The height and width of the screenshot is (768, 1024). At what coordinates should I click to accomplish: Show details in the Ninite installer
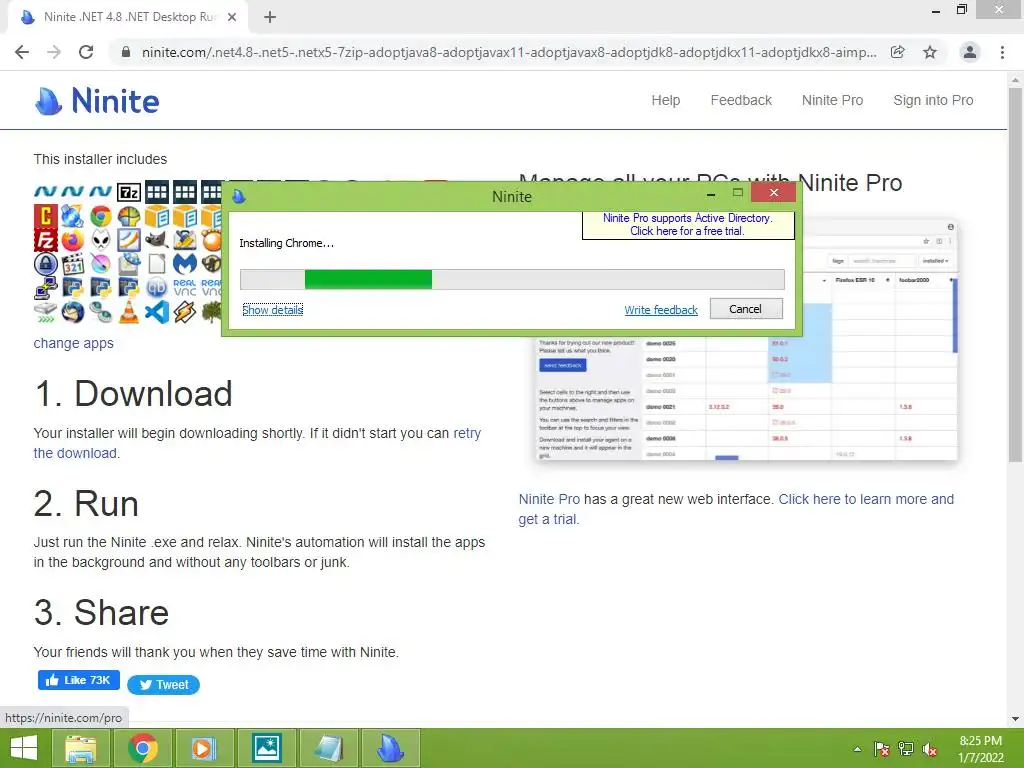[272, 310]
